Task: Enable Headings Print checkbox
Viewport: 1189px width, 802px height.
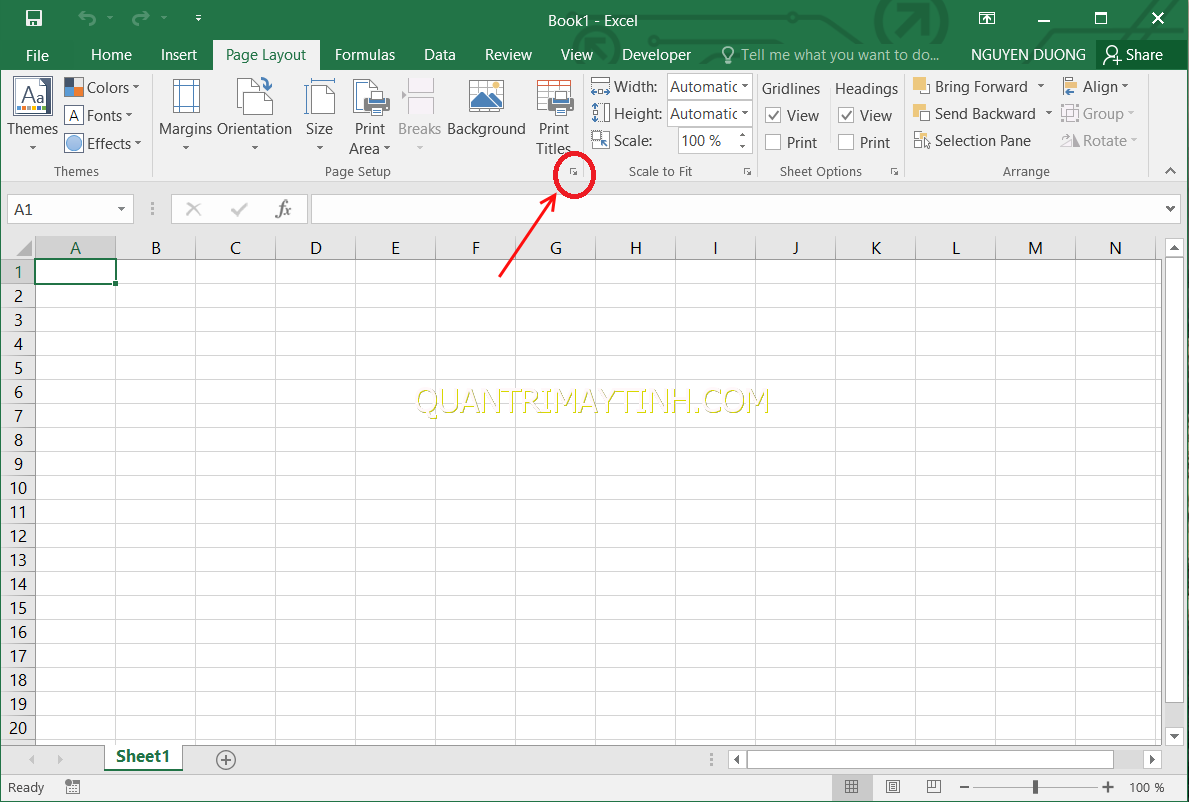Action: pos(846,142)
